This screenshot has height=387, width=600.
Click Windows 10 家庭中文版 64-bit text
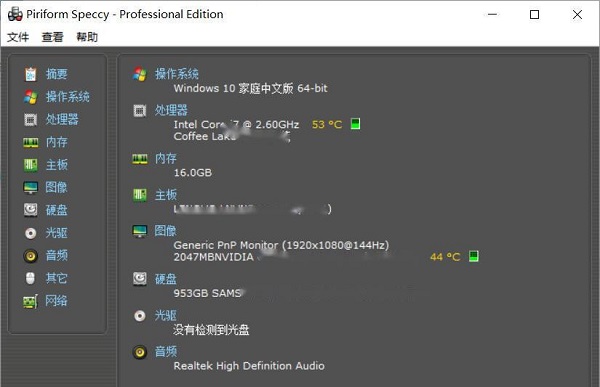[251, 88]
